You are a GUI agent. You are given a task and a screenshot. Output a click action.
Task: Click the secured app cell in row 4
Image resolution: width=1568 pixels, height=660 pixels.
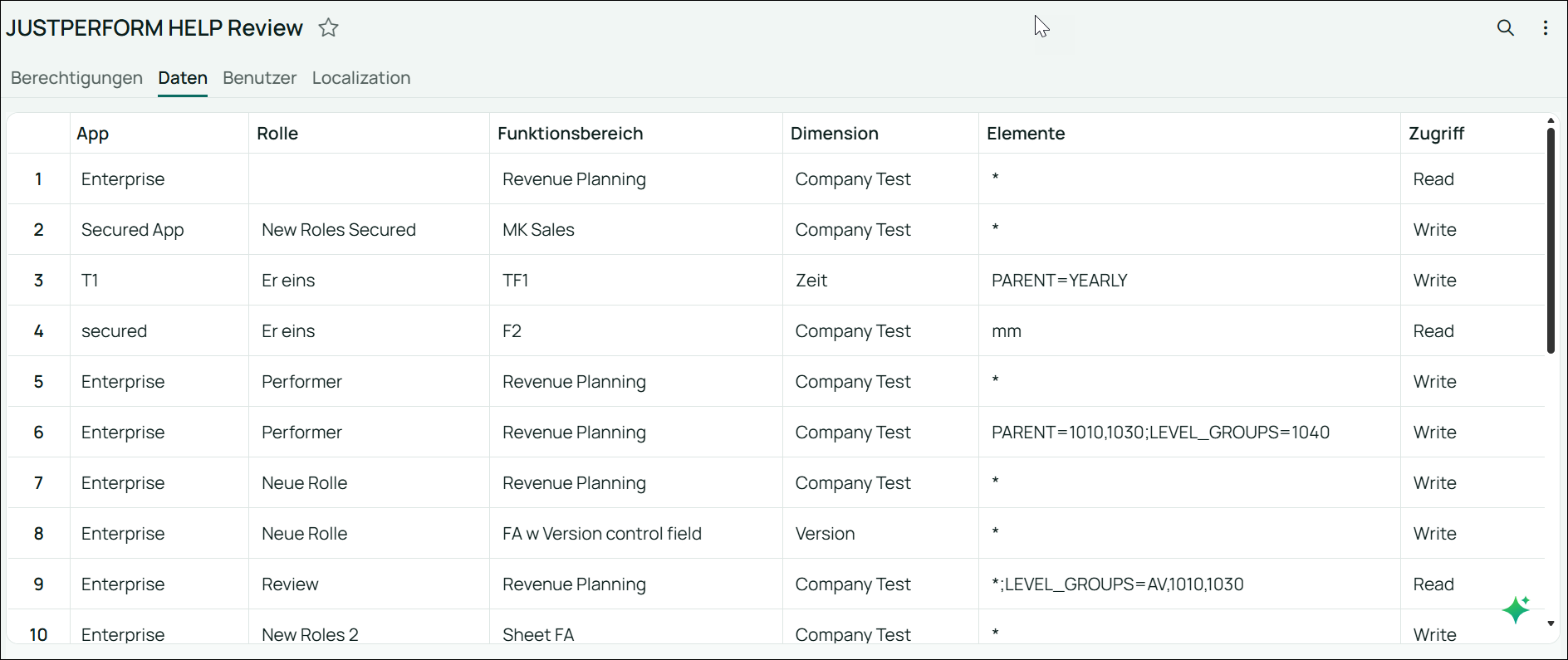159,331
